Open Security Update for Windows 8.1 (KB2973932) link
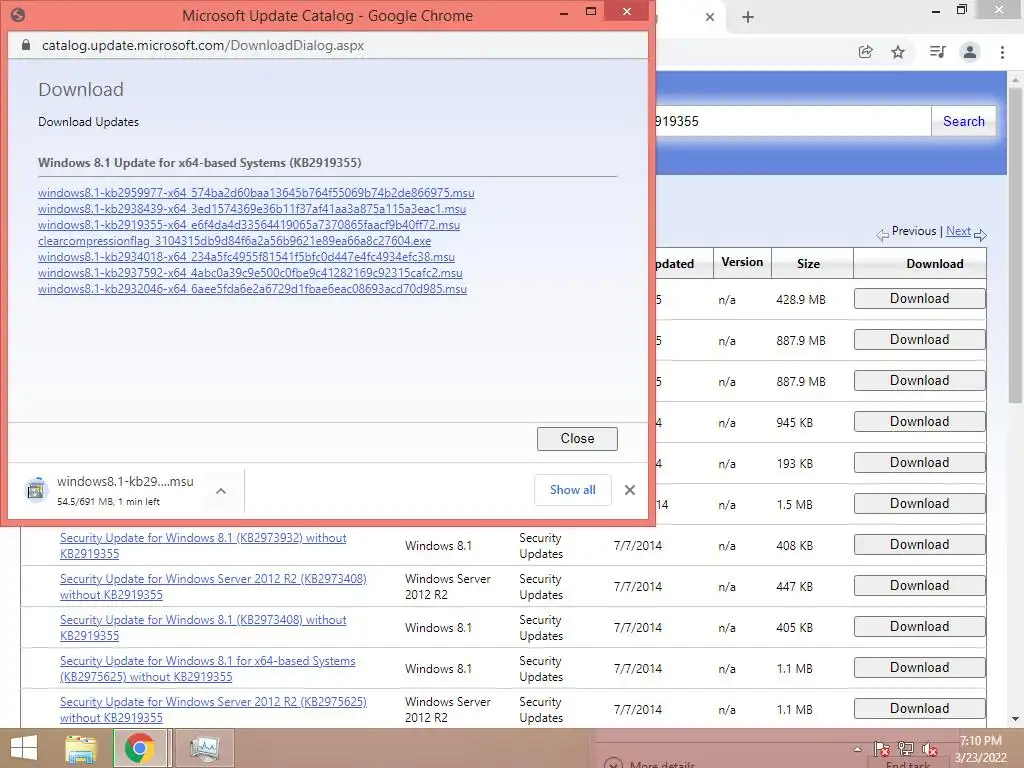The width and height of the screenshot is (1024, 768). click(x=203, y=546)
